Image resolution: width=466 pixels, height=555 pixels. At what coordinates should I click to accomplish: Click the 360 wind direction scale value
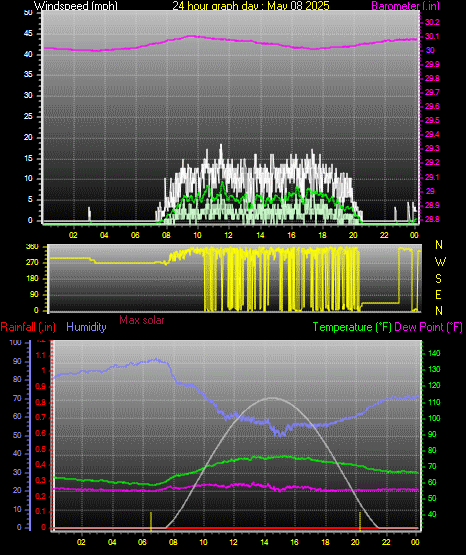point(32,247)
